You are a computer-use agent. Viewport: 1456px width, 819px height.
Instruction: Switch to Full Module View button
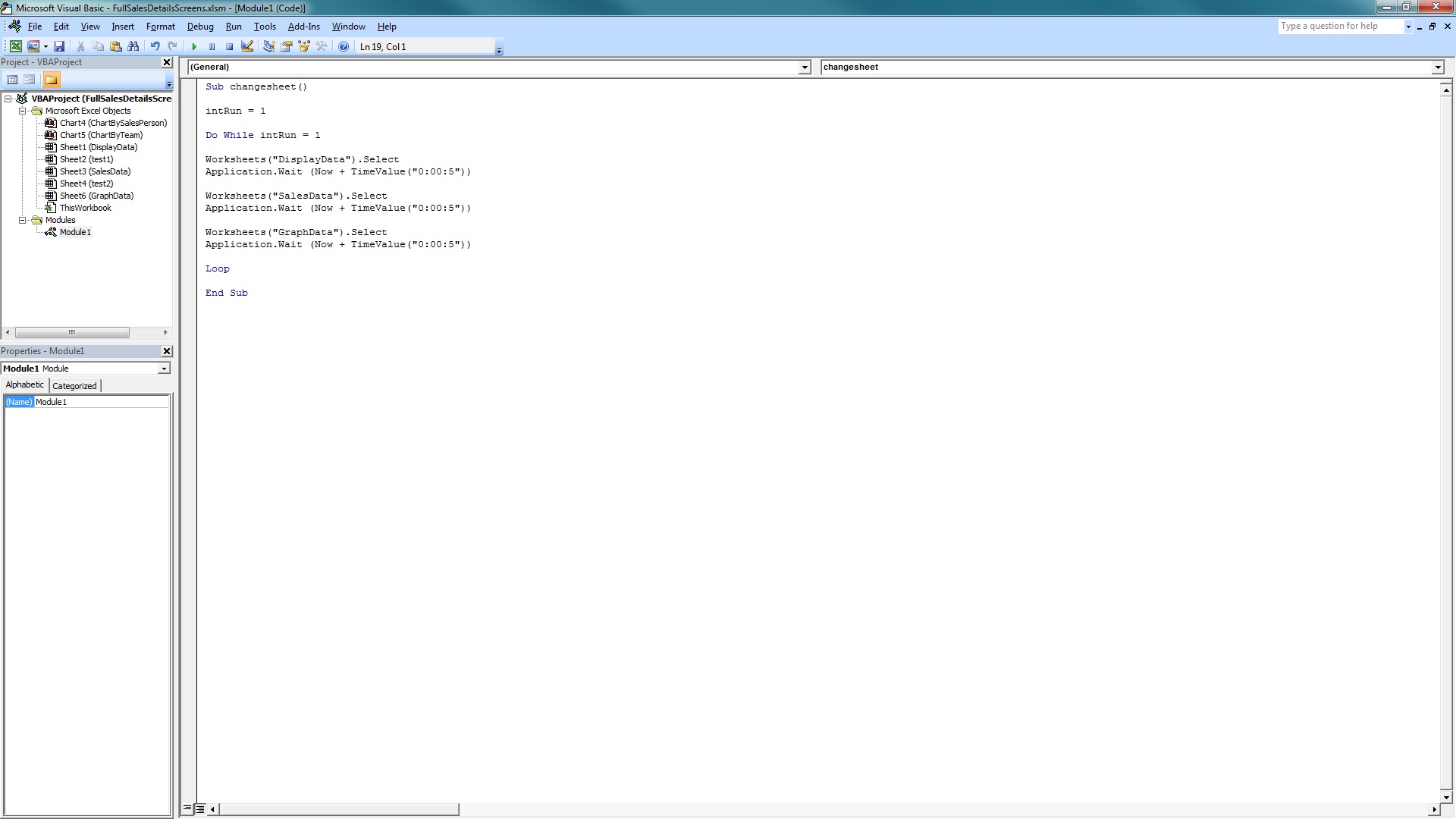(x=200, y=808)
